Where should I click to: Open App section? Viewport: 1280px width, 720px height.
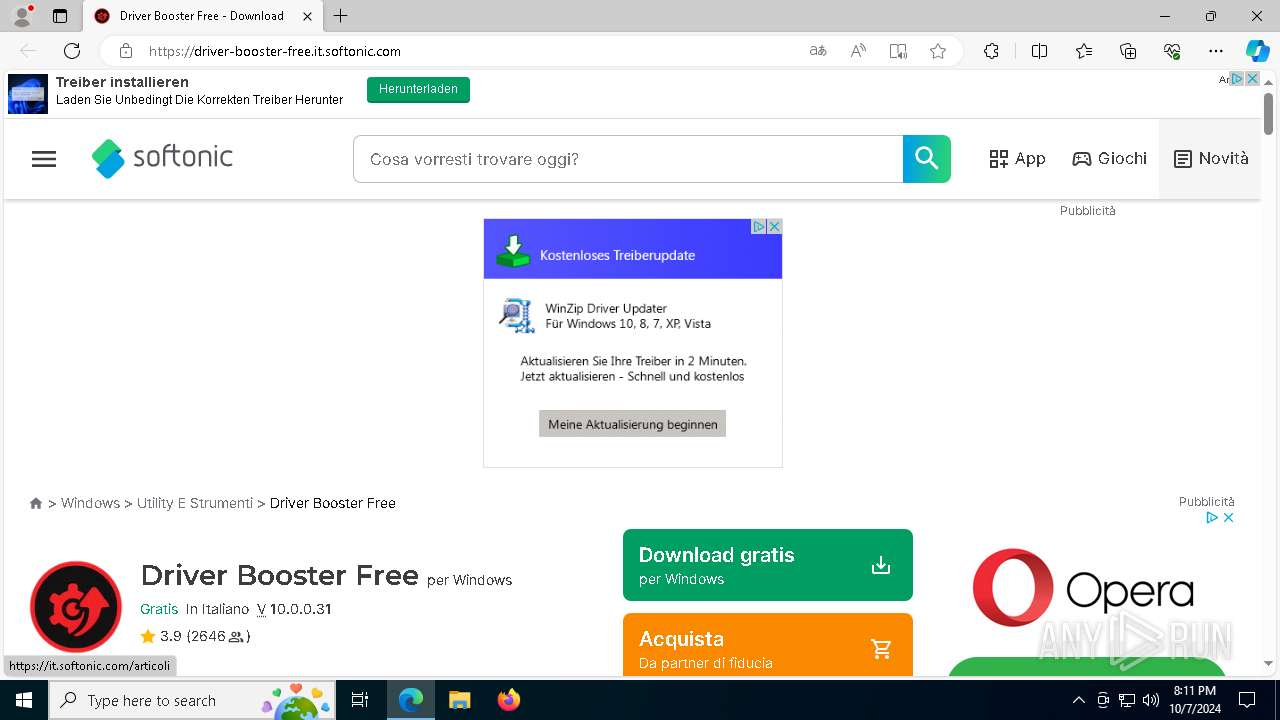1017,158
